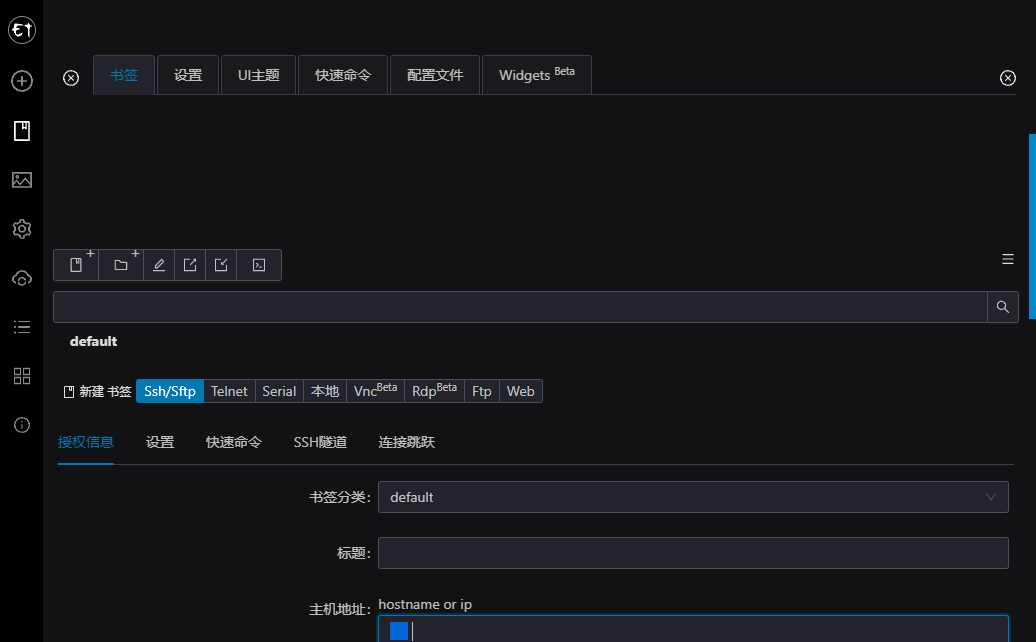The height and width of the screenshot is (642, 1036).
Task: Open terminal background image settings icon
Action: pos(21,180)
